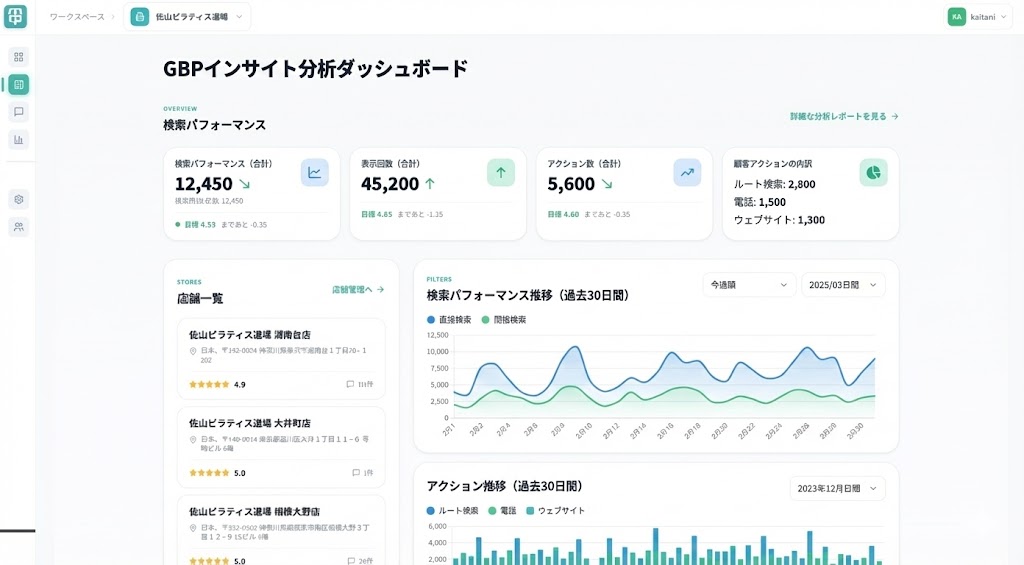Click the workspace icon beside 佐山ピラティス道場
1024x565 pixels.
coord(140,17)
